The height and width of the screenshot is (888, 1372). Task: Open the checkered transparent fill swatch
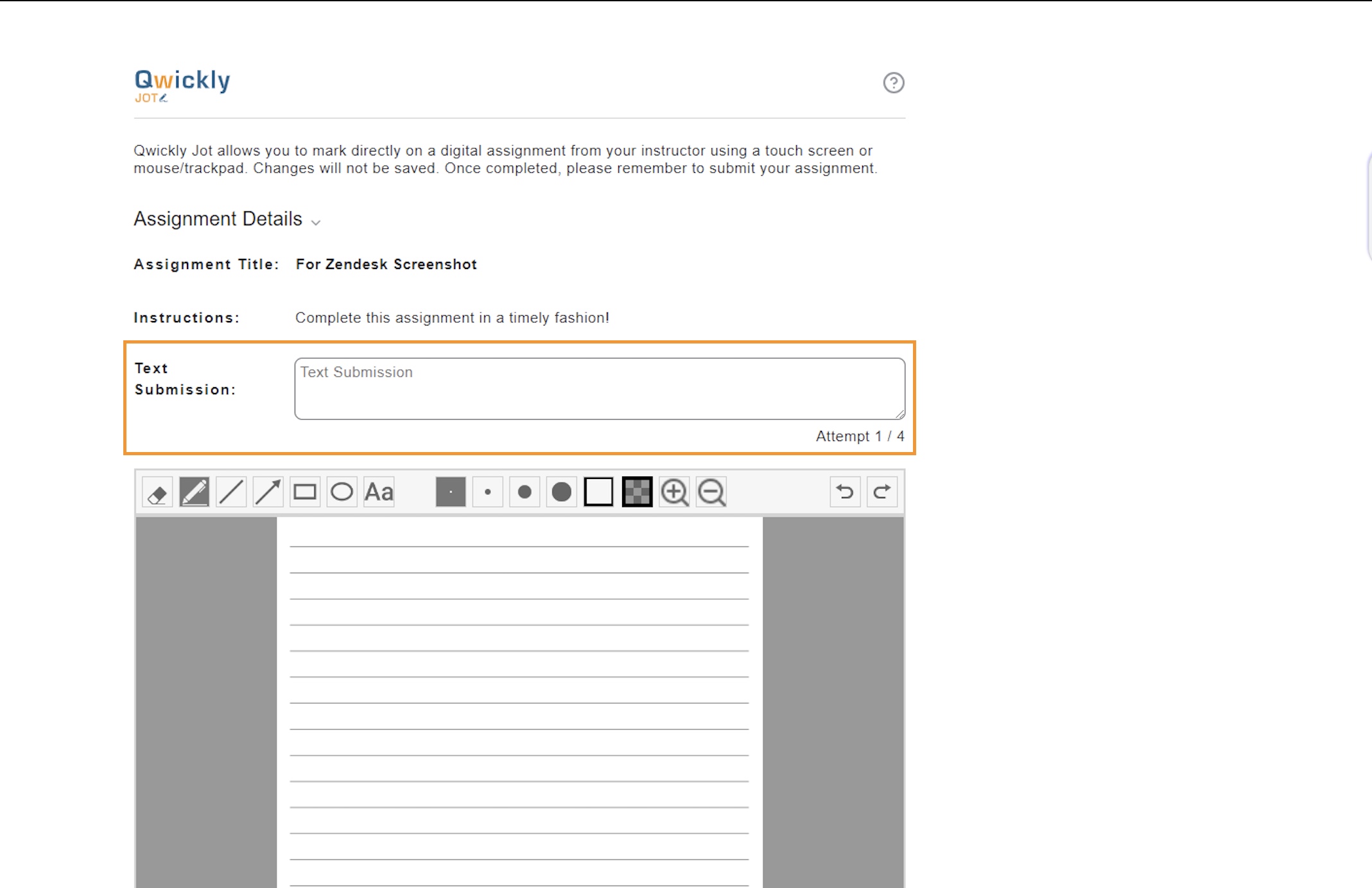(x=637, y=492)
